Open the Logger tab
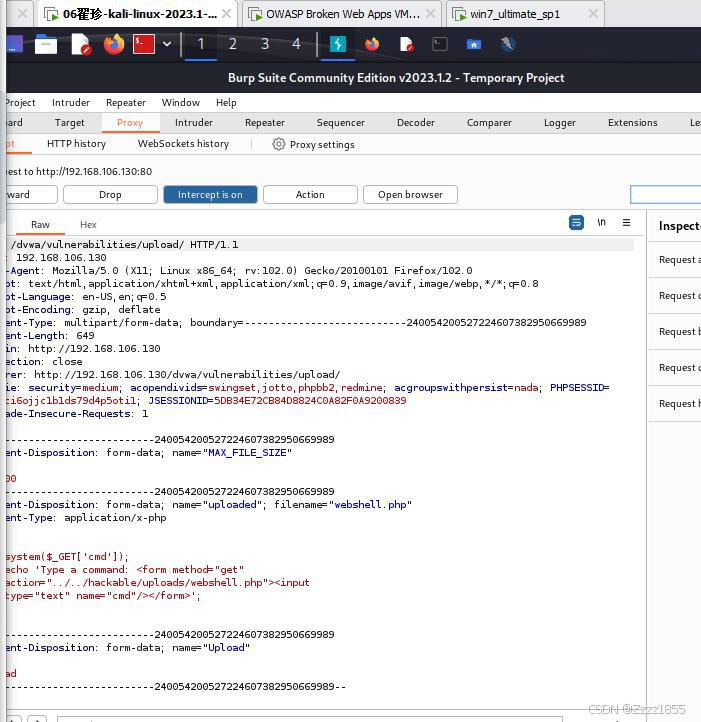 click(x=560, y=122)
